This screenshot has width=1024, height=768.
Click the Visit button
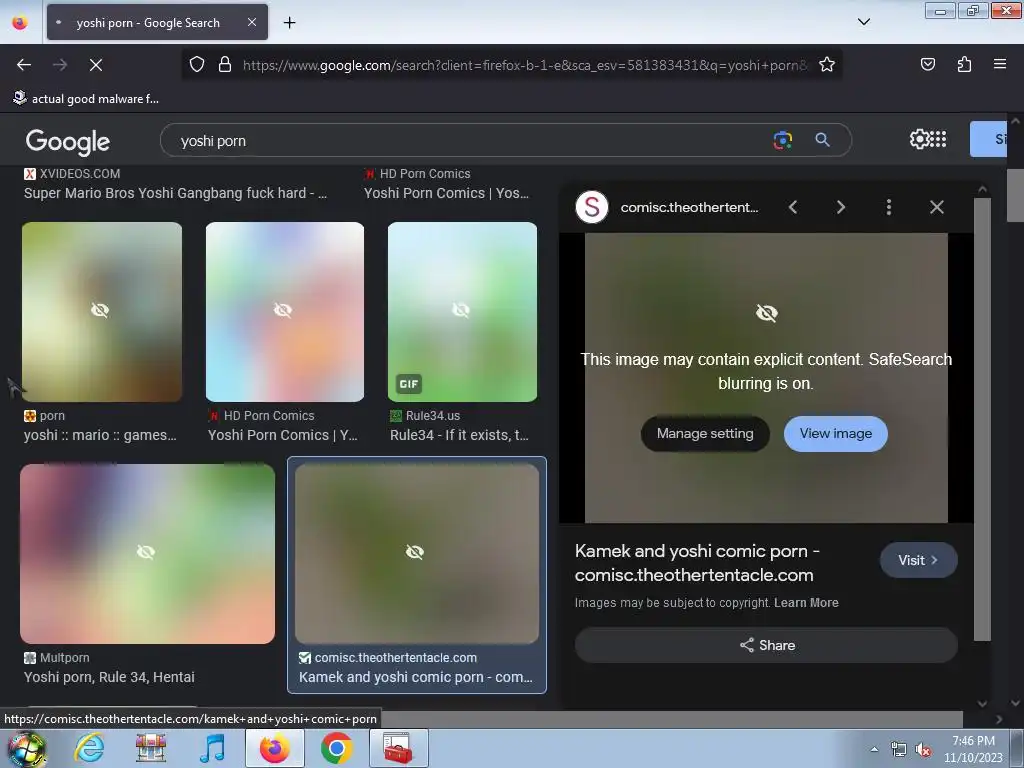(x=918, y=560)
